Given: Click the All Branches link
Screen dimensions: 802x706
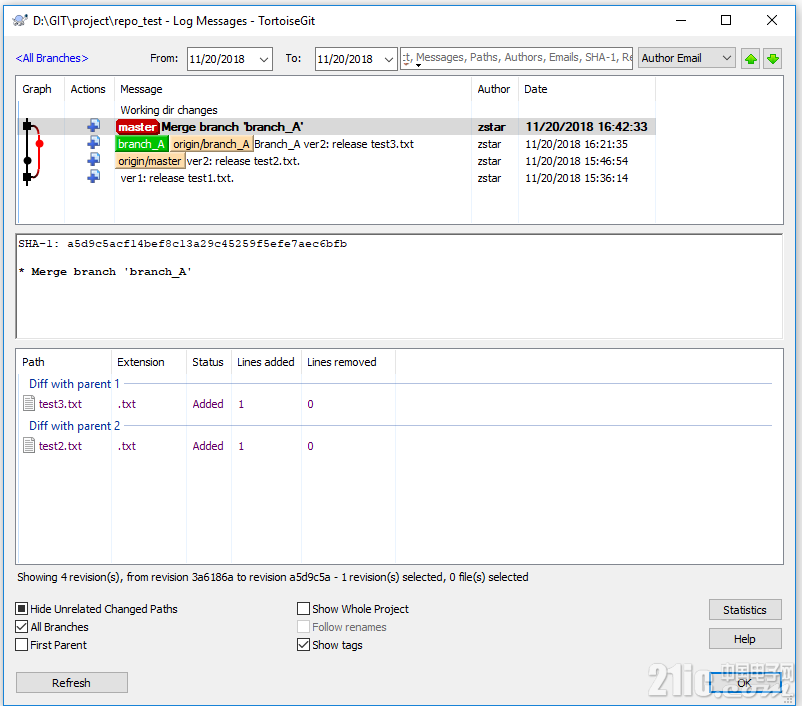Looking at the screenshot, I should (52, 58).
